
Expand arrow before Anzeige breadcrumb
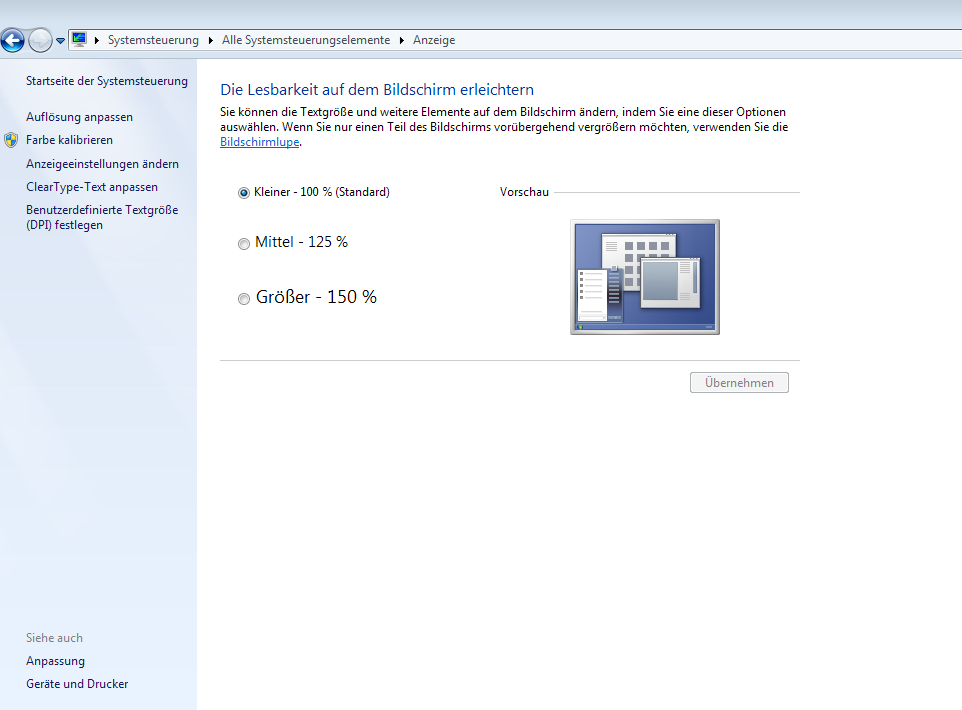click(x=402, y=41)
